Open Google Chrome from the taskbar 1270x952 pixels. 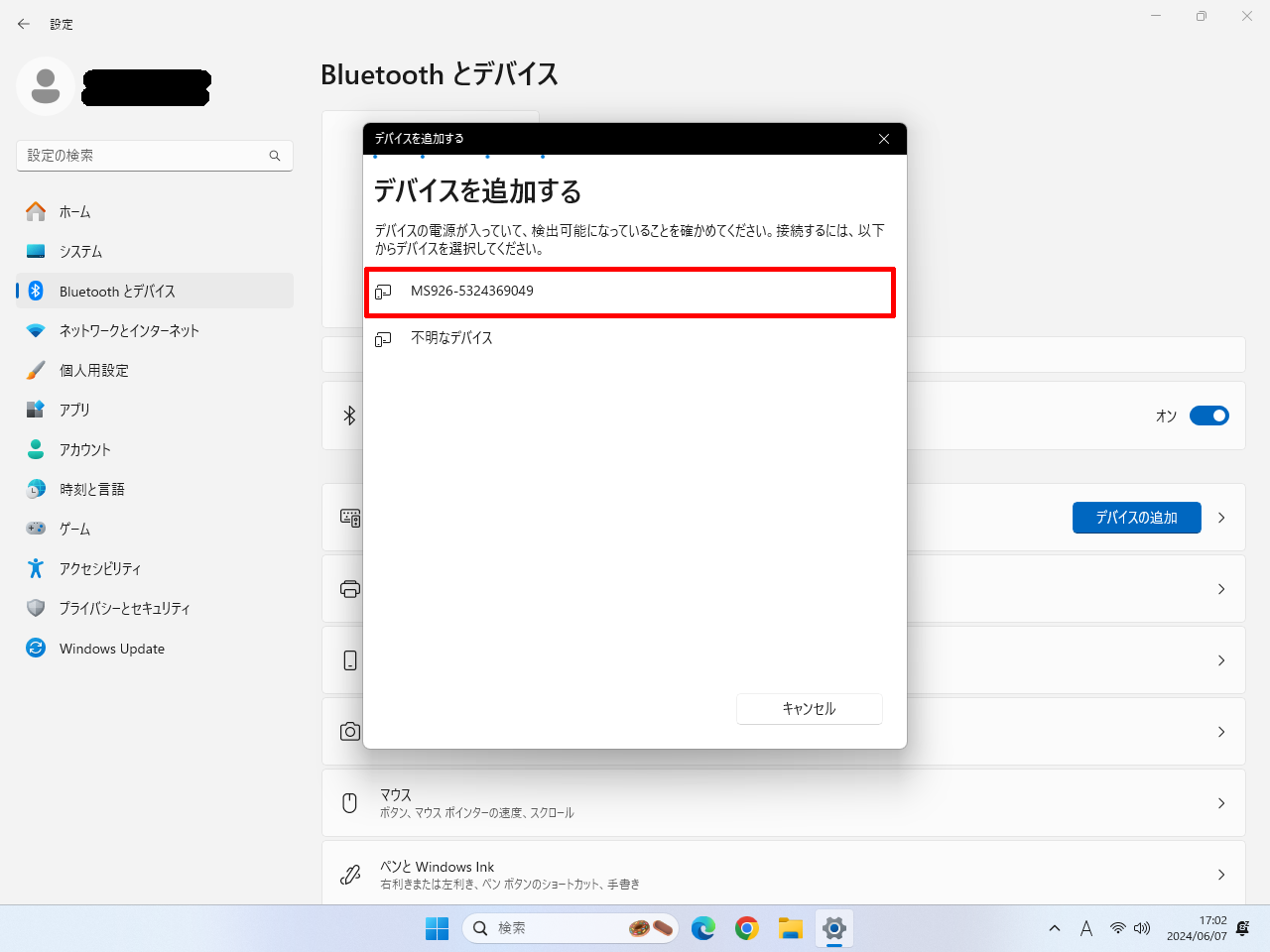(747, 928)
